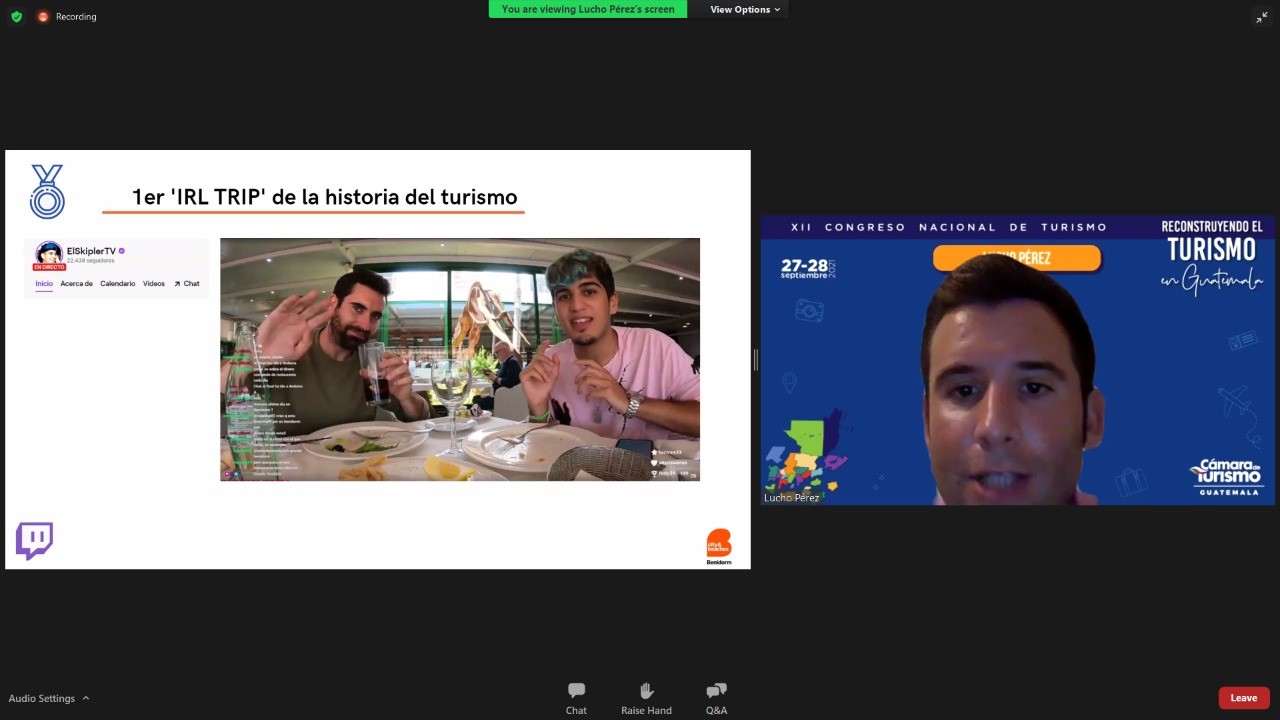1280x720 pixels.
Task: Click ElSkiplerTV channel avatar
Action: click(x=49, y=254)
